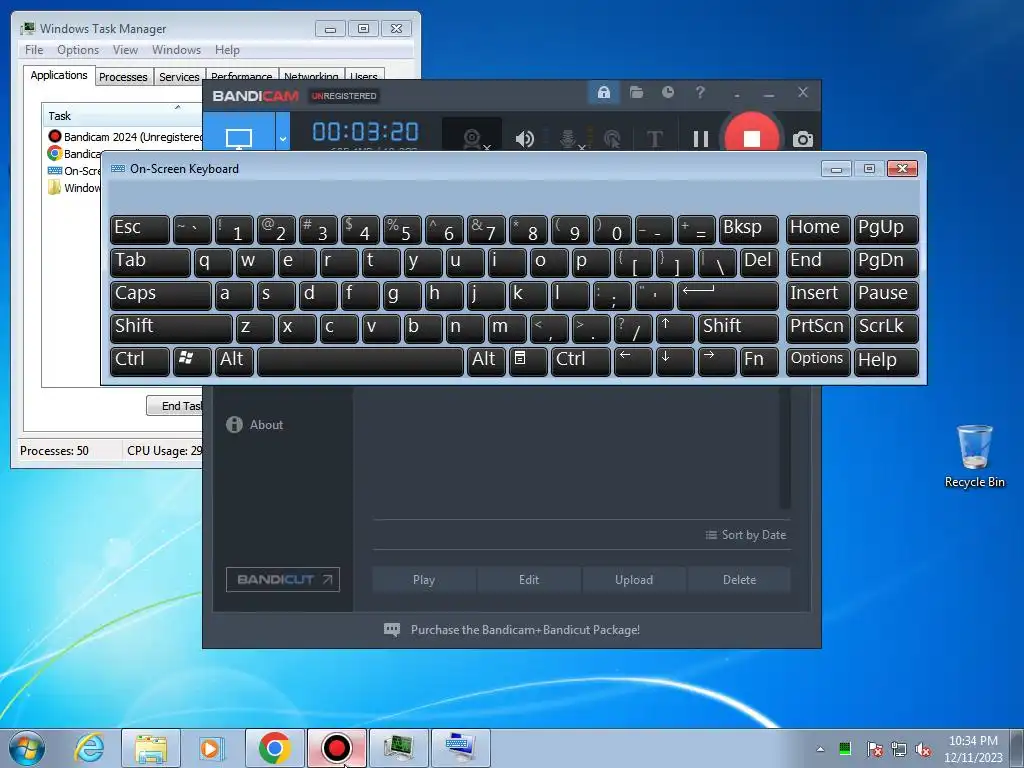Open the Sort by Date dropdown
The image size is (1024, 768).
point(746,535)
